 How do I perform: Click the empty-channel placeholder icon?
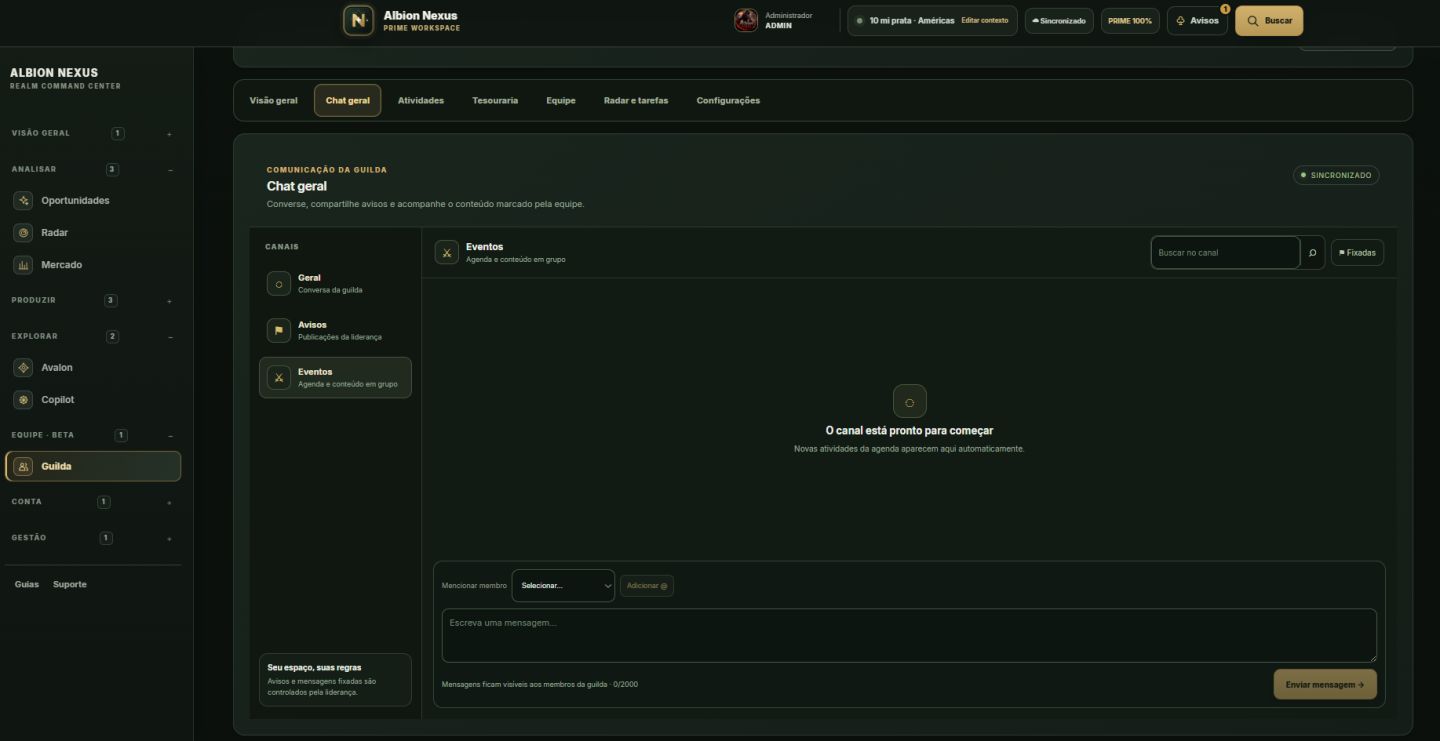(909, 402)
